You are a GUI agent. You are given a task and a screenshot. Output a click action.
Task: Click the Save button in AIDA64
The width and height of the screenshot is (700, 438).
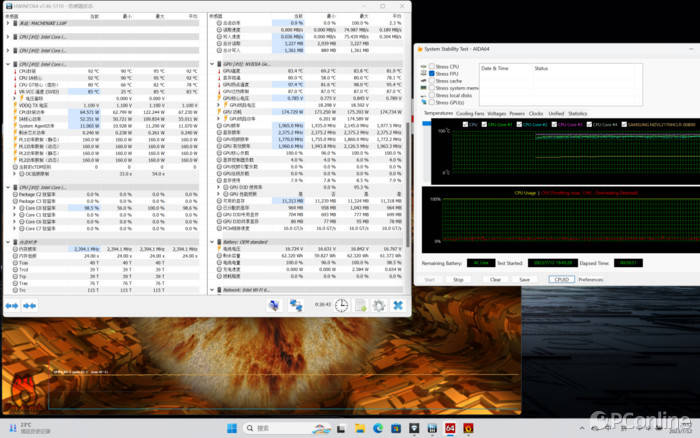click(525, 280)
